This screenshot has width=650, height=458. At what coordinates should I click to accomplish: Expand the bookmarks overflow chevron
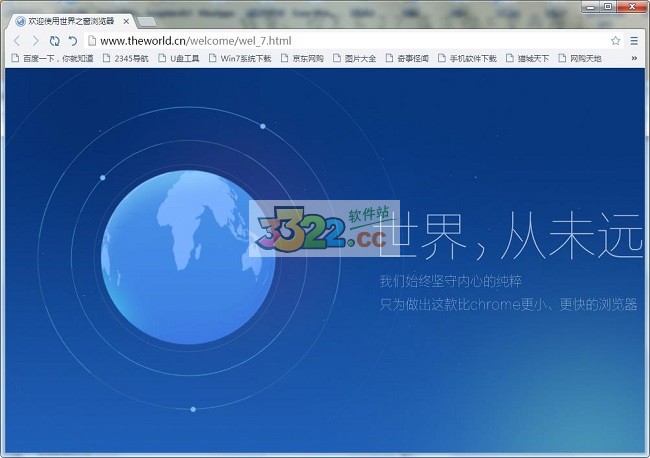[x=634, y=58]
